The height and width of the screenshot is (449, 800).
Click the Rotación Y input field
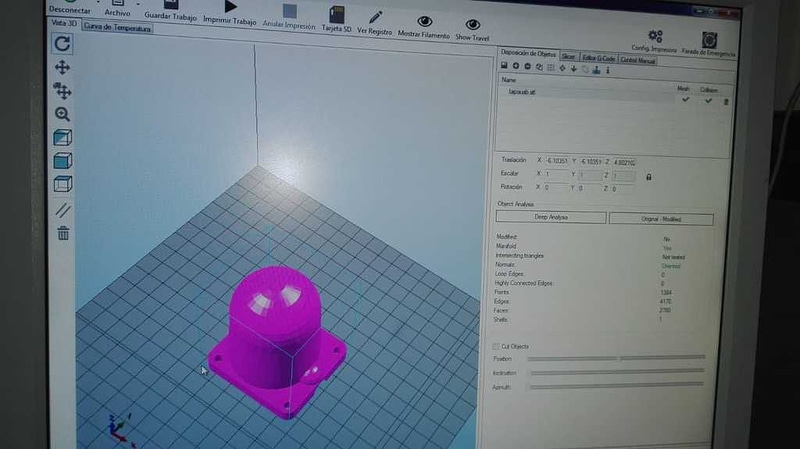[x=589, y=188]
